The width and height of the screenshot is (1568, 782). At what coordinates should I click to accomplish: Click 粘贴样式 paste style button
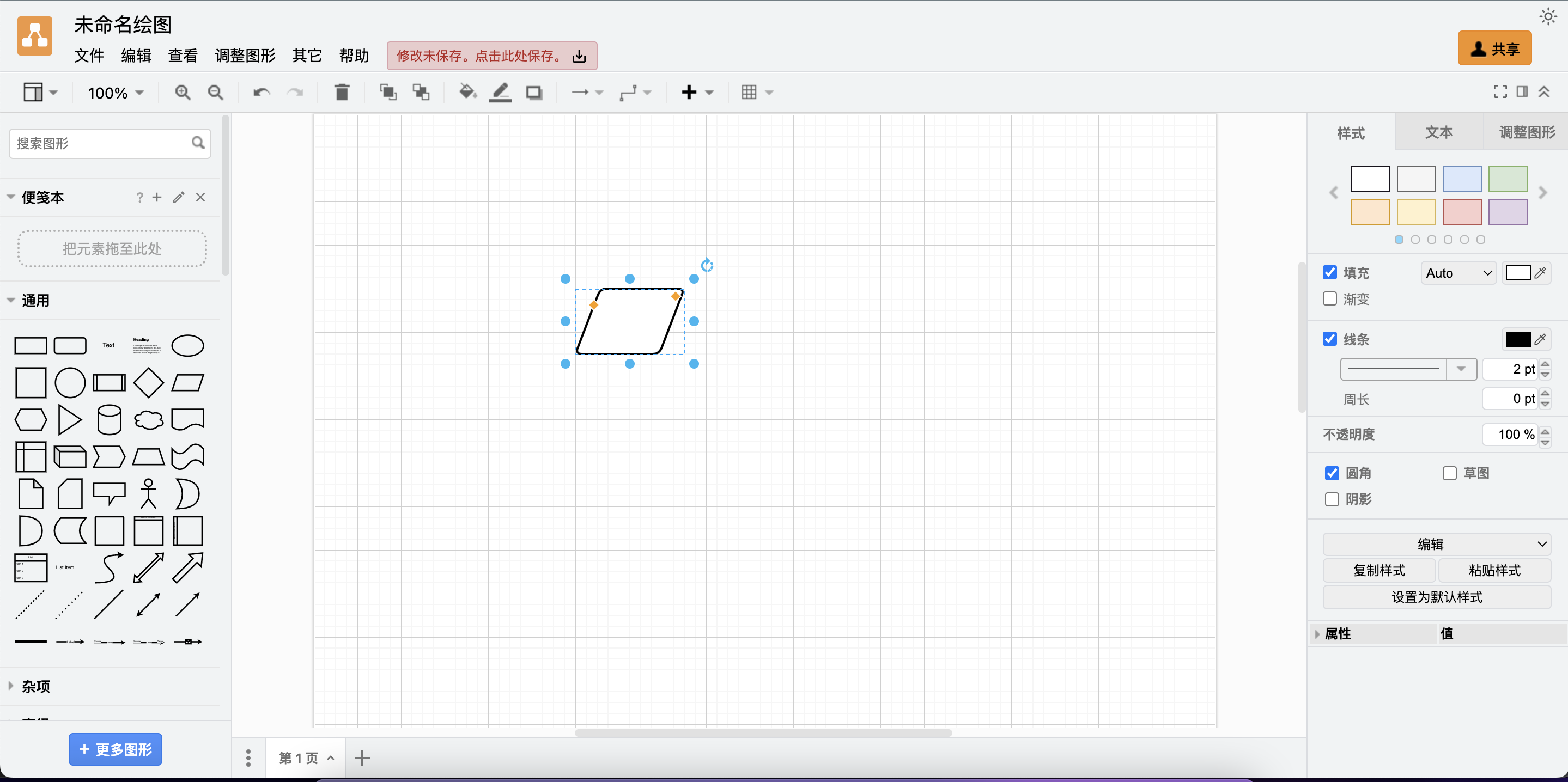1494,570
